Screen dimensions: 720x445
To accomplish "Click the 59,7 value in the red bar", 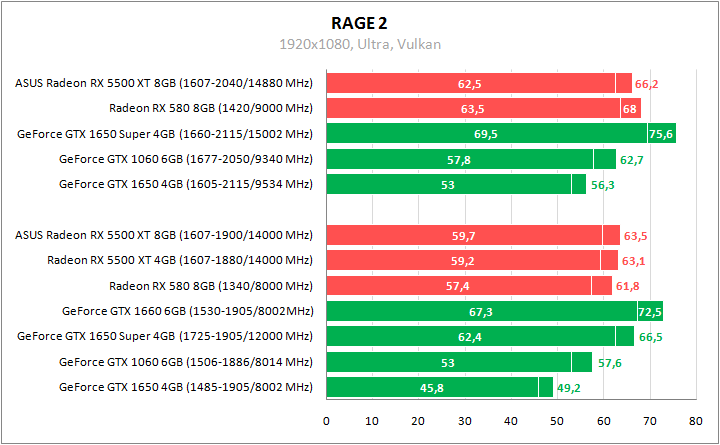I will [x=463, y=236].
